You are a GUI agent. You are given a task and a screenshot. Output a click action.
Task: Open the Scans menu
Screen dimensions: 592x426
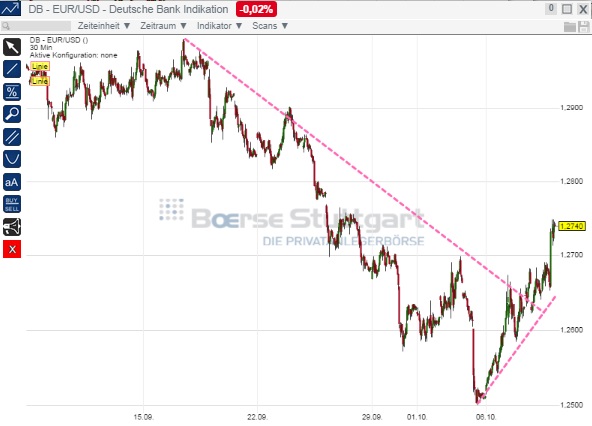pyautogui.click(x=270, y=26)
